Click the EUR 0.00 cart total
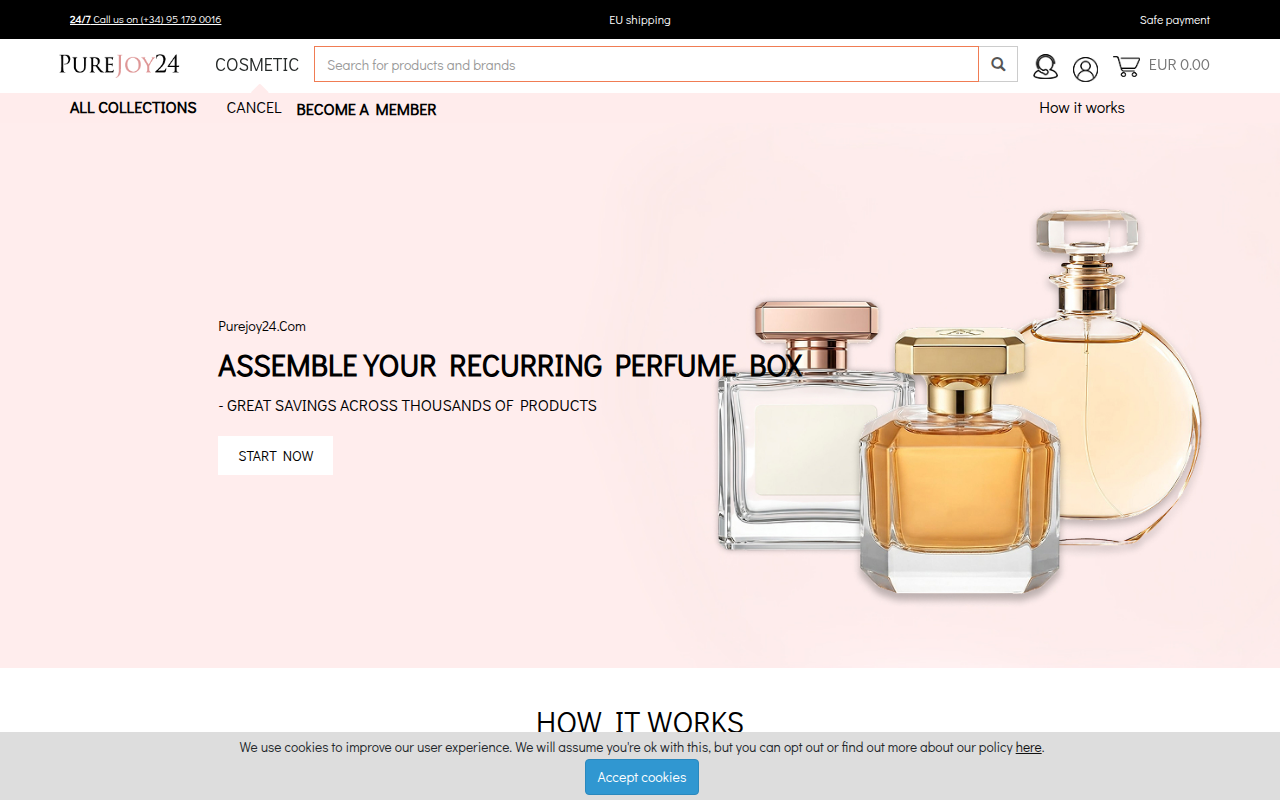The width and height of the screenshot is (1280, 800). click(1179, 65)
